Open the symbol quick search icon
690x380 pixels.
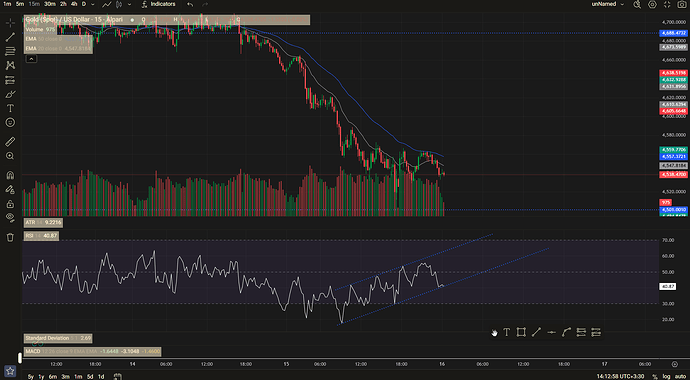[637, 4]
